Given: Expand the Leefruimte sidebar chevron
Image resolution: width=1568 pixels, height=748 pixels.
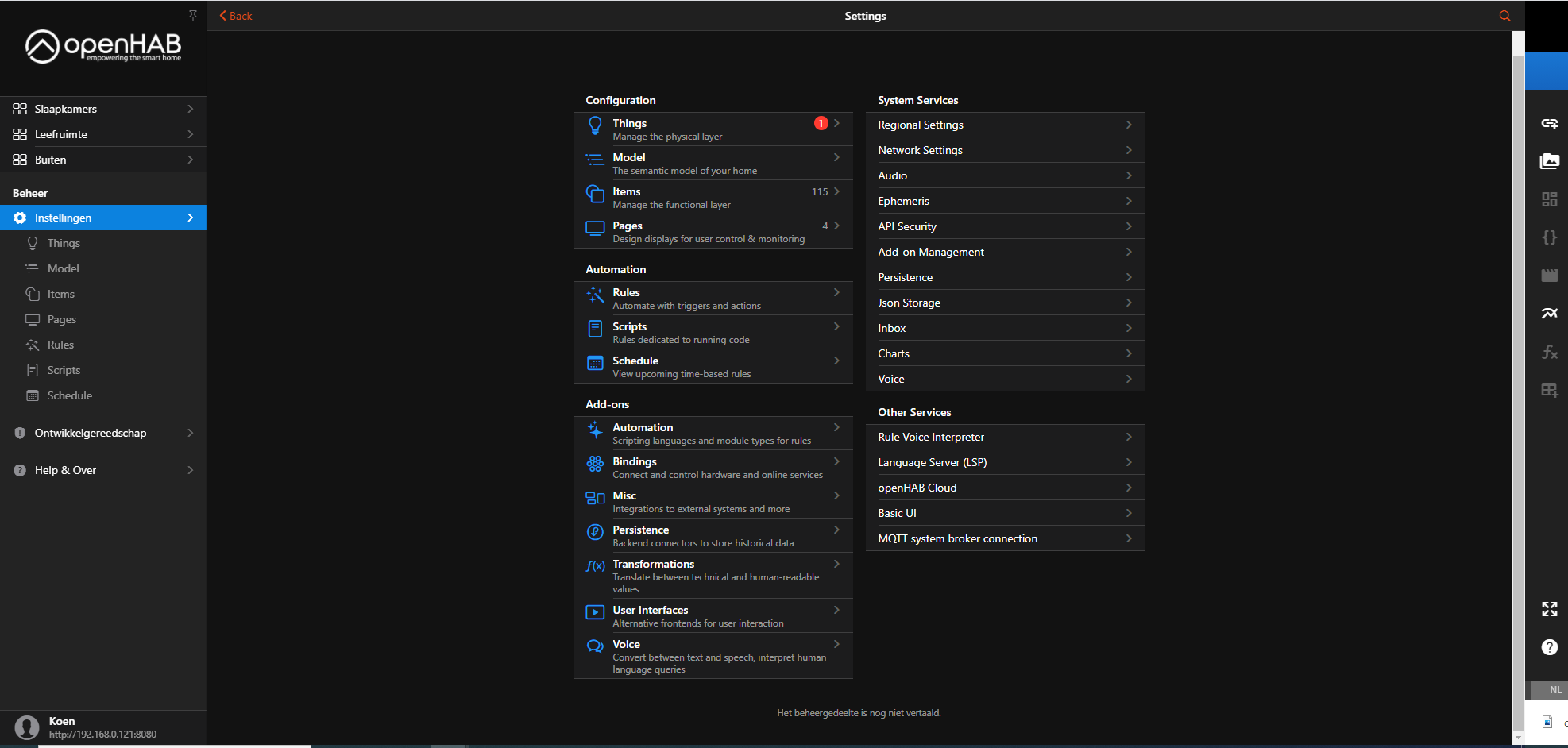Looking at the screenshot, I should click(x=191, y=134).
